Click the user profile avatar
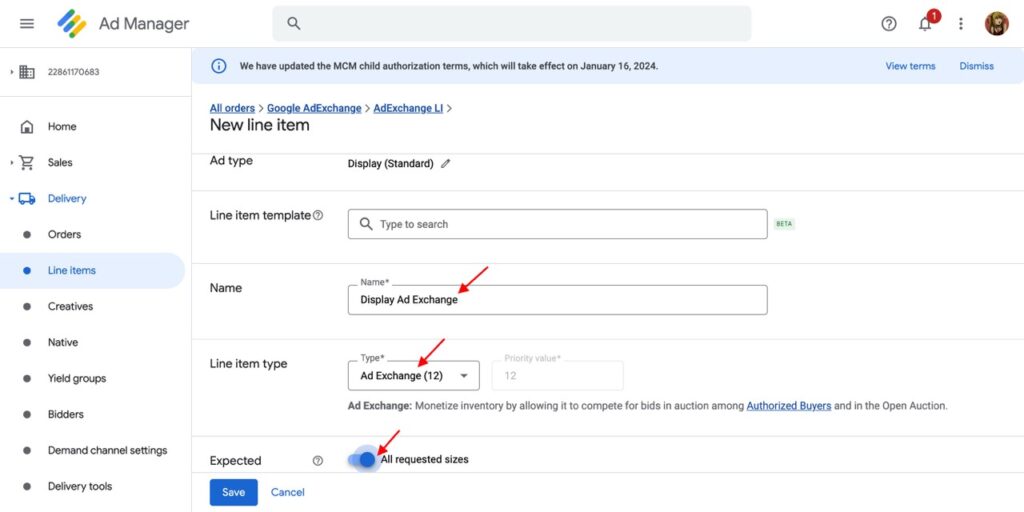The image size is (1024, 512). tap(996, 24)
